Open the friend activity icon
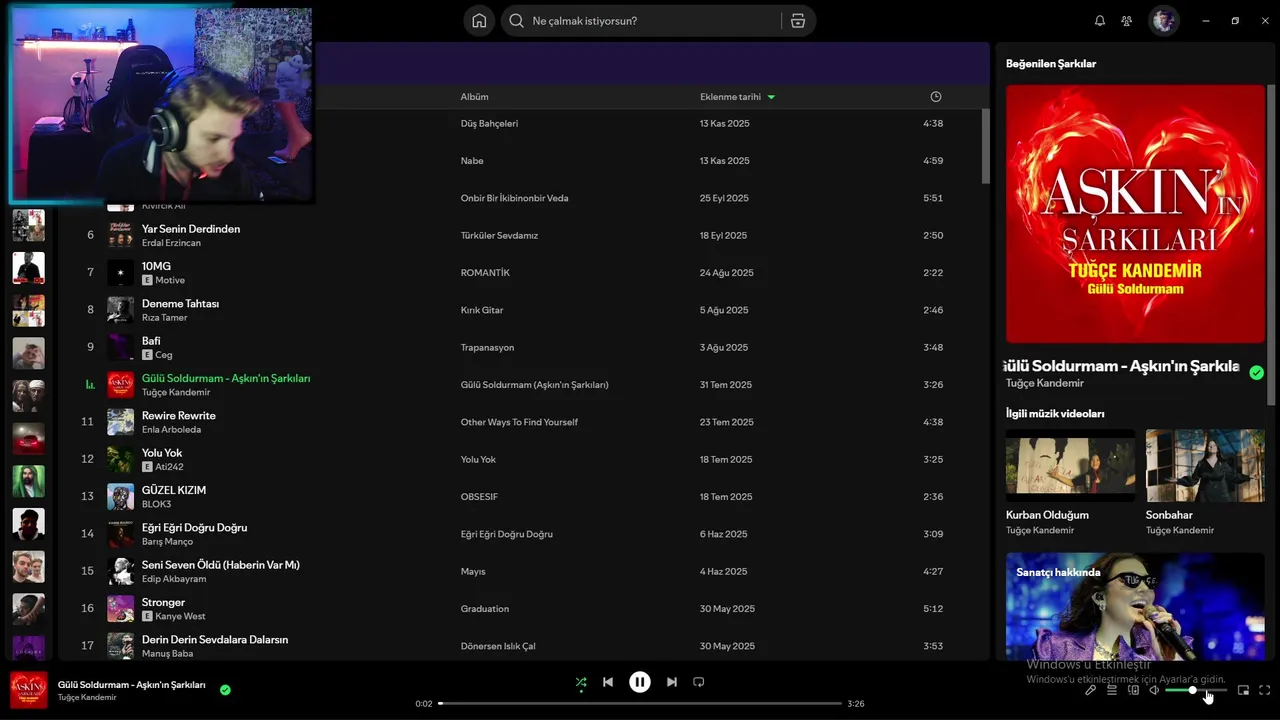This screenshot has height=720, width=1280. click(x=1127, y=21)
